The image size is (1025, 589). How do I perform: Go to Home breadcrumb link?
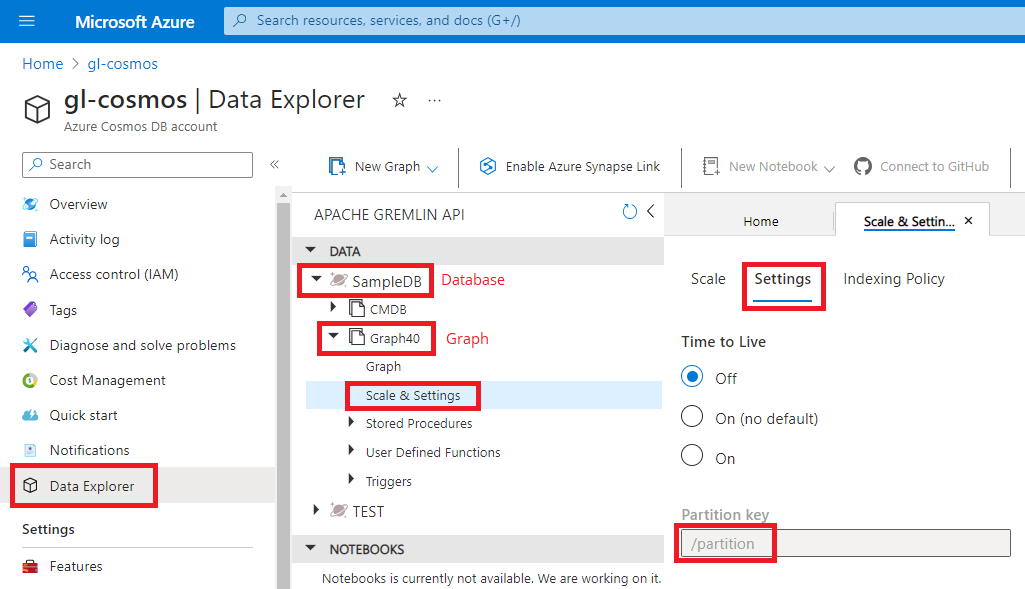pos(42,64)
